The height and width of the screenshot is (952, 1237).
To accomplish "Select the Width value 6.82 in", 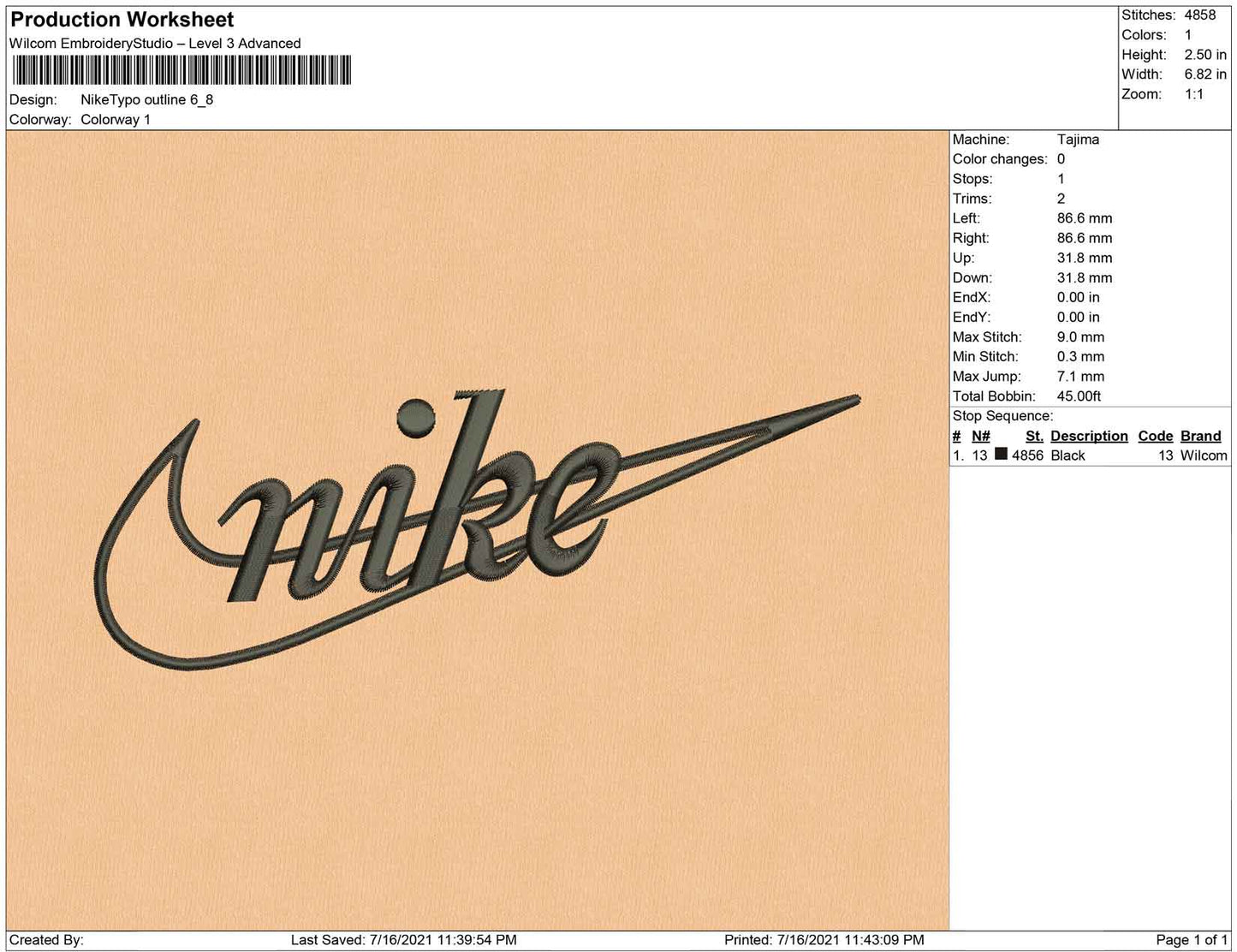I will pyautogui.click(x=1205, y=74).
